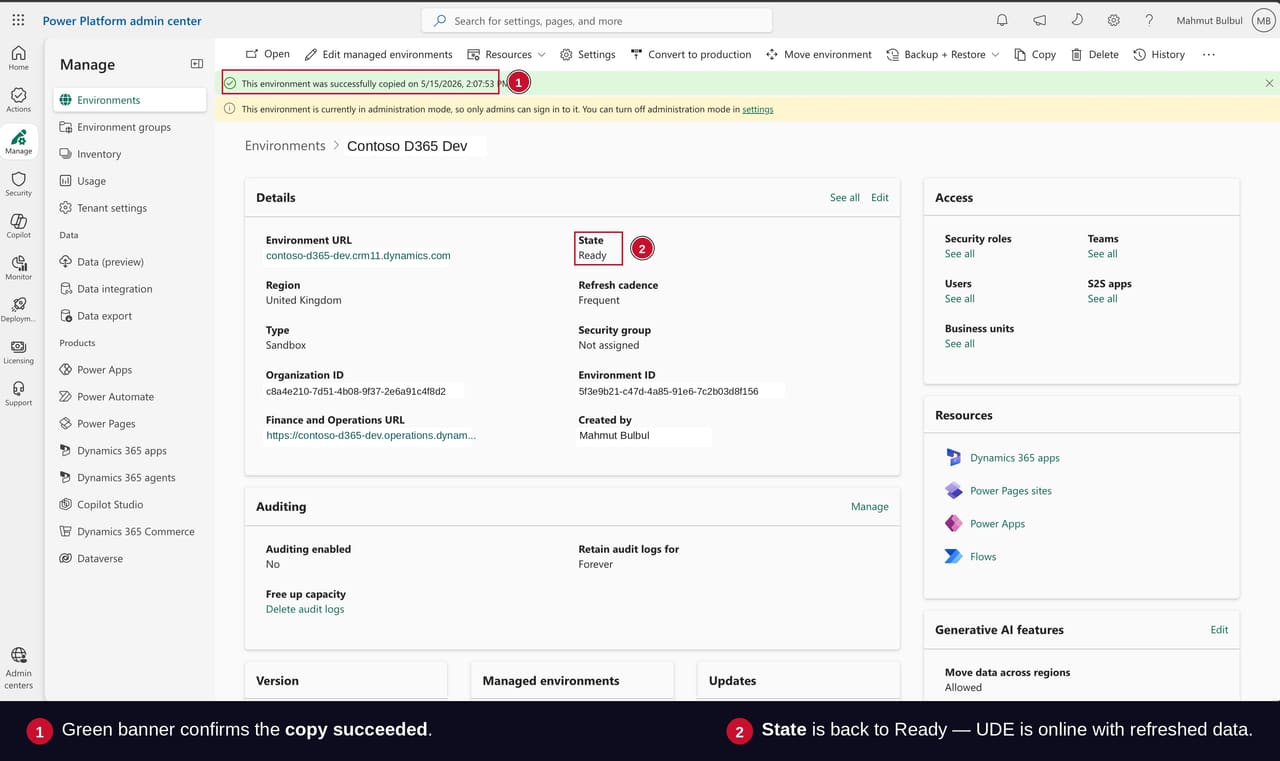1280x761 pixels.
Task: Click Move environment
Action: [818, 54]
